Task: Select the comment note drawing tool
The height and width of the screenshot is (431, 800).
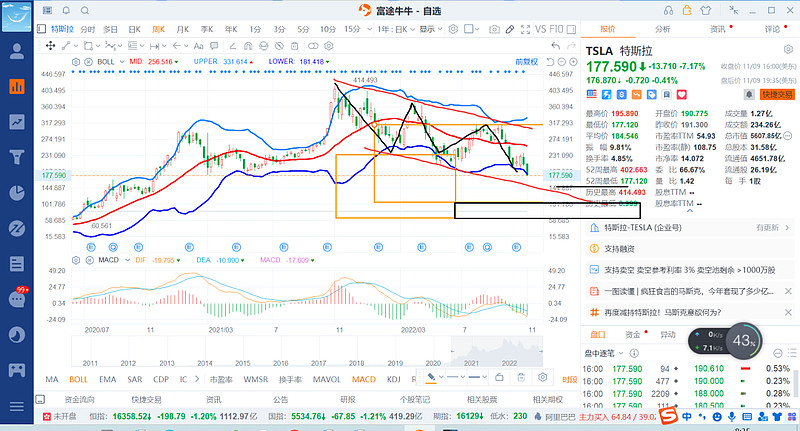Action: coord(214,46)
